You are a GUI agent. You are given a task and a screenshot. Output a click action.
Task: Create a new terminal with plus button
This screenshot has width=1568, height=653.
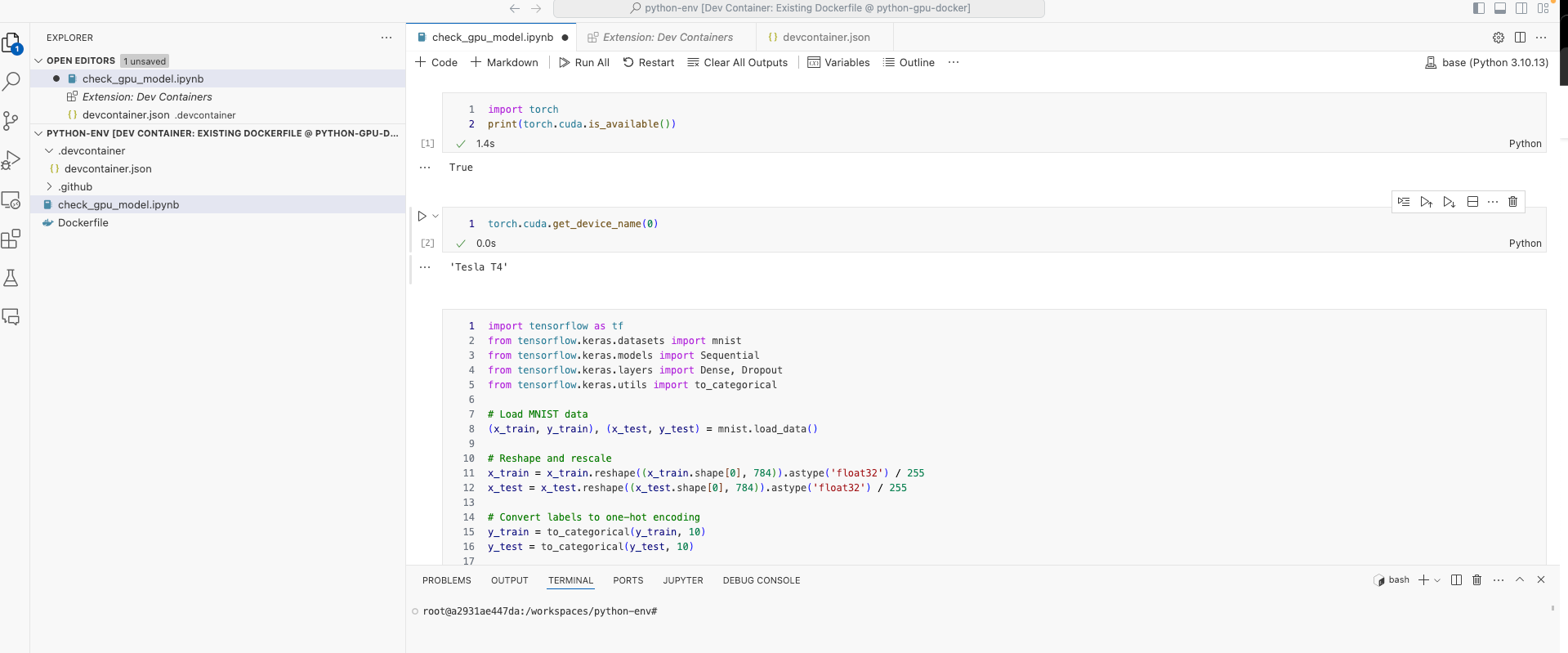[x=1423, y=580]
